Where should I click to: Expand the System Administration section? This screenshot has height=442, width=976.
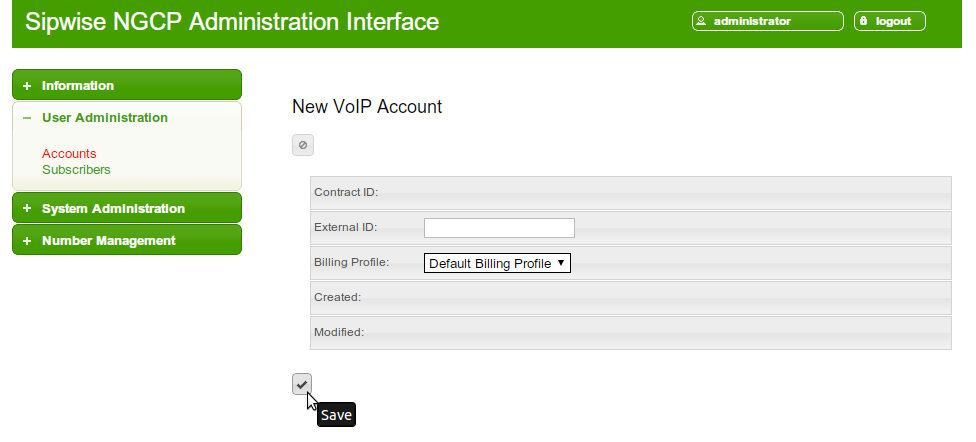click(127, 208)
